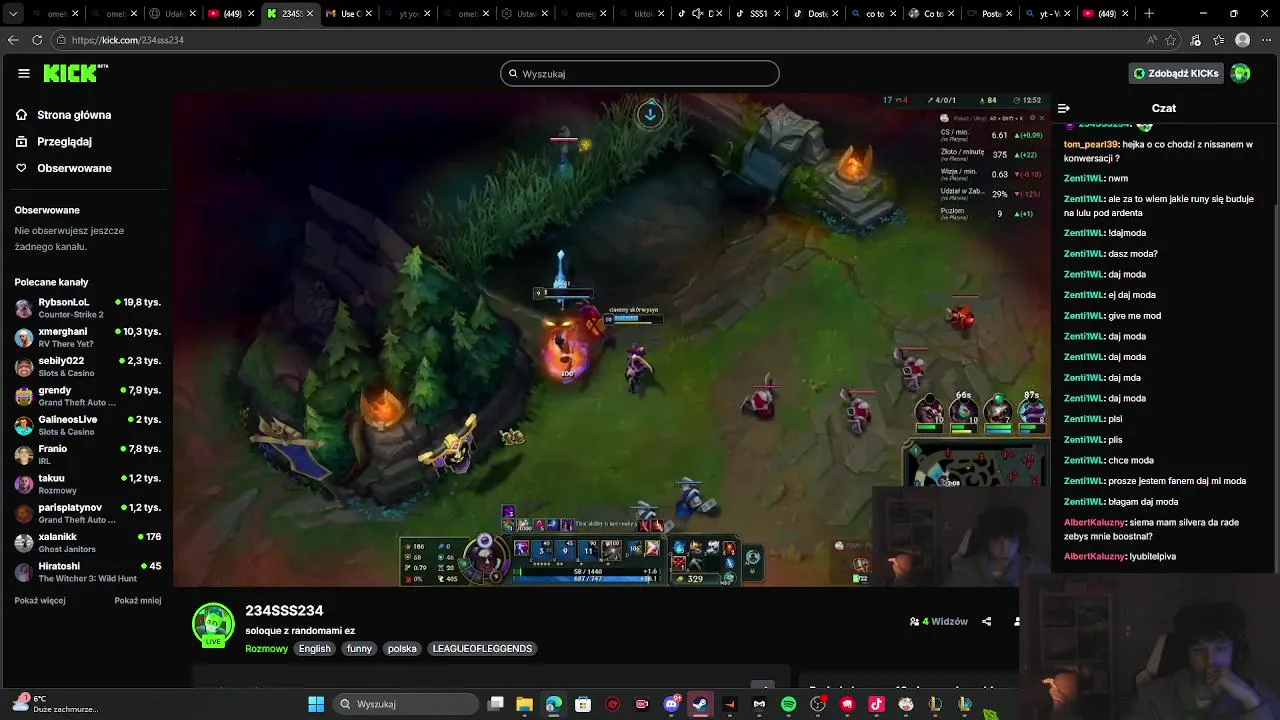Image resolution: width=1280 pixels, height=720 pixels.
Task: Open the user avatar menu on Kick
Action: click(x=1240, y=73)
